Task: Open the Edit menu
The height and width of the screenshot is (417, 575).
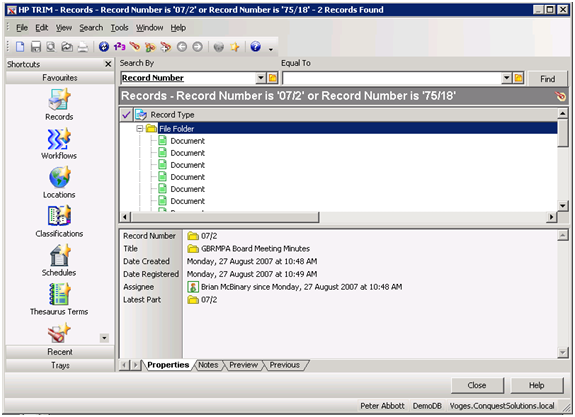Action: [41, 28]
